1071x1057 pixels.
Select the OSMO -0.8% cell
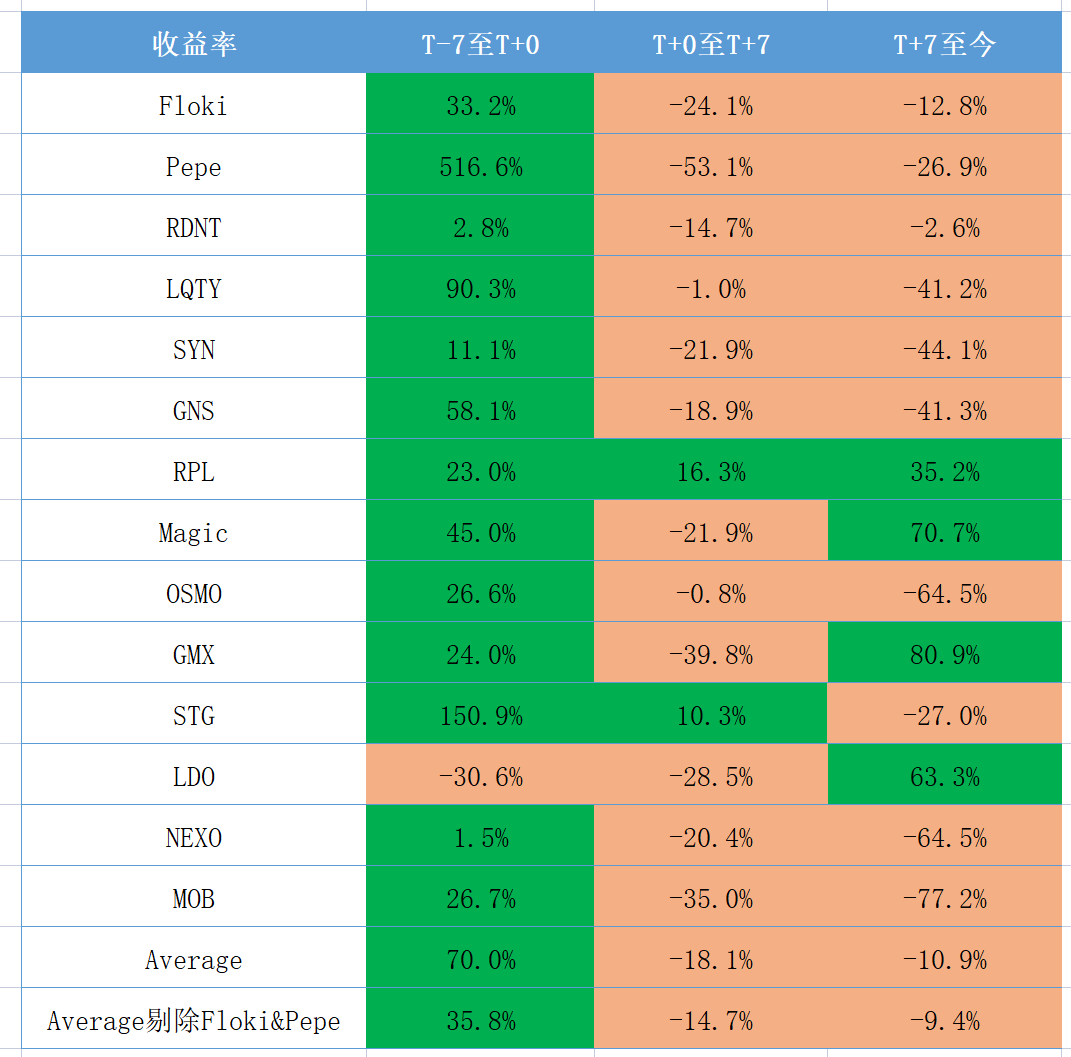point(711,594)
